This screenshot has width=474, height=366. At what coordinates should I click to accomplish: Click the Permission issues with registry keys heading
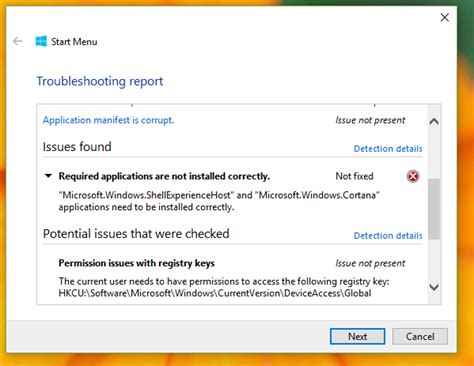pyautogui.click(x=136, y=263)
